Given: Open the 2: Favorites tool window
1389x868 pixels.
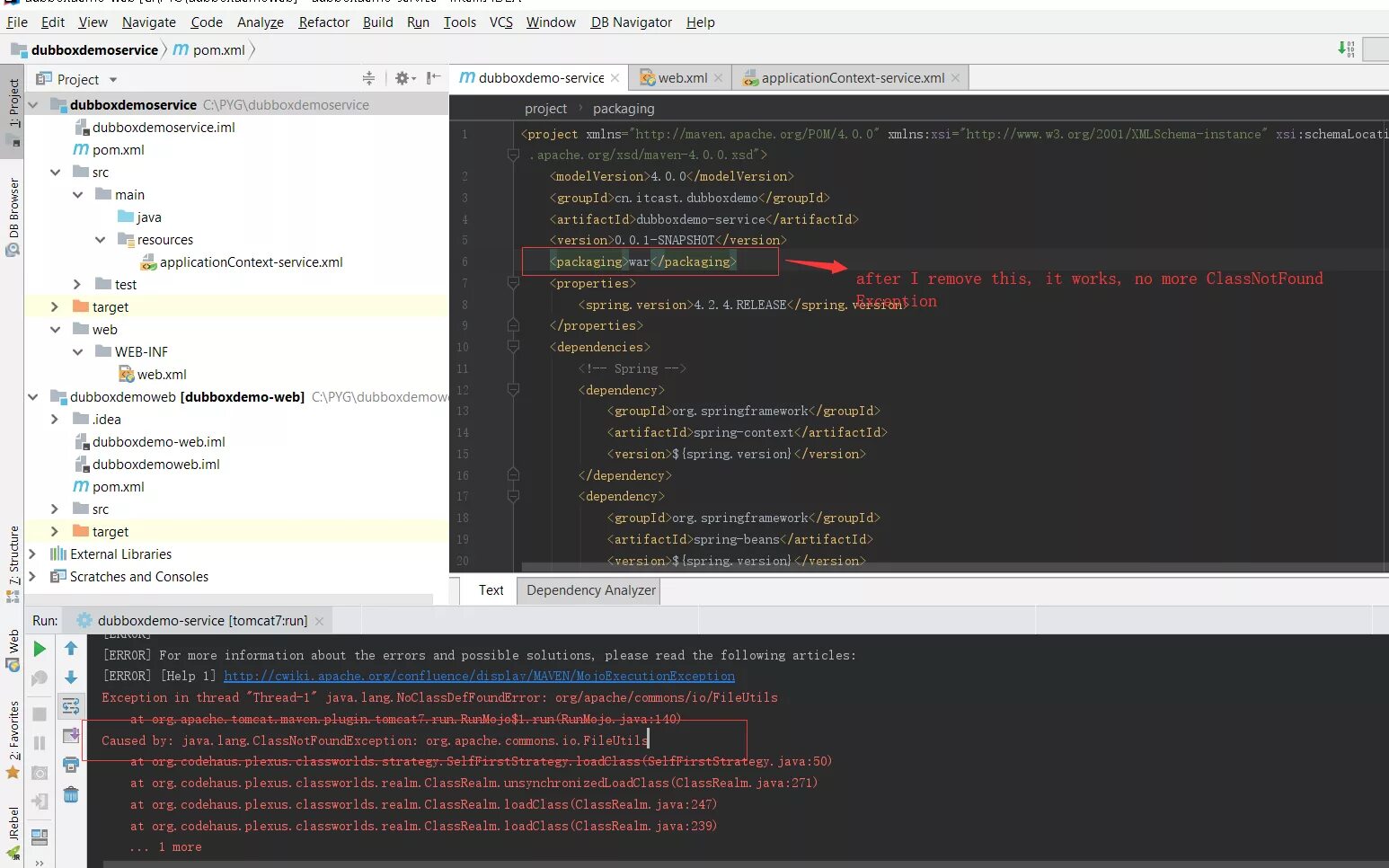Looking at the screenshot, I should (x=13, y=741).
